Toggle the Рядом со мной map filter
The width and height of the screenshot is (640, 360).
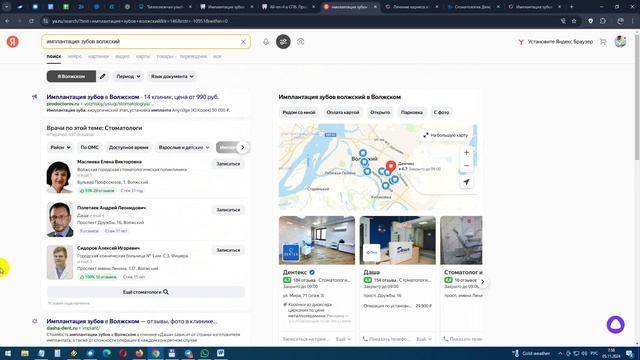(x=299, y=112)
